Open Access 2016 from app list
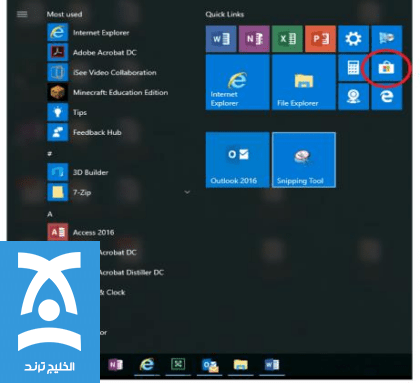 pos(81,232)
